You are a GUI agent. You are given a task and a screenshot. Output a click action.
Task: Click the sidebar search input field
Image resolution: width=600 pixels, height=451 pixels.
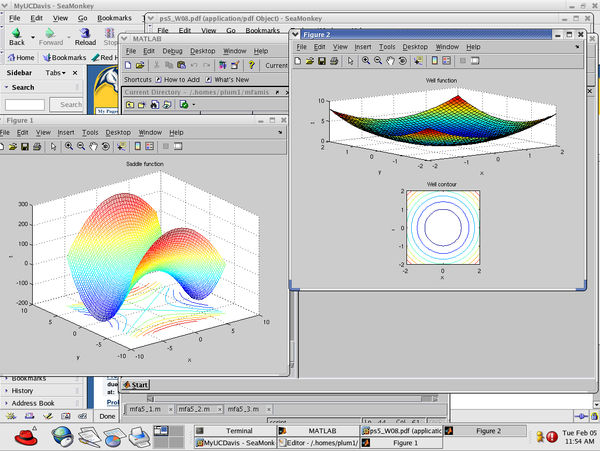click(25, 104)
